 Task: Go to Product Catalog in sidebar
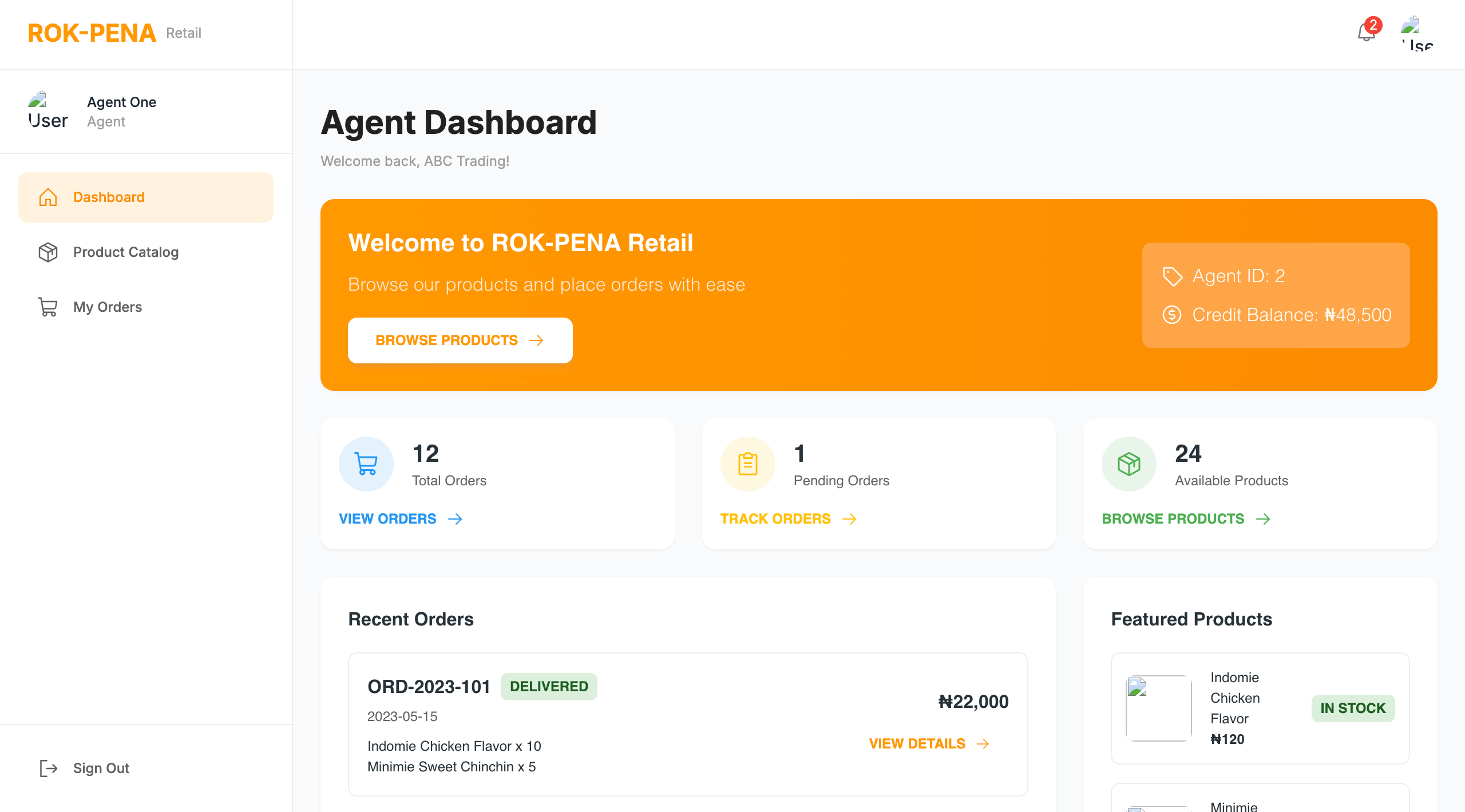coord(126,252)
